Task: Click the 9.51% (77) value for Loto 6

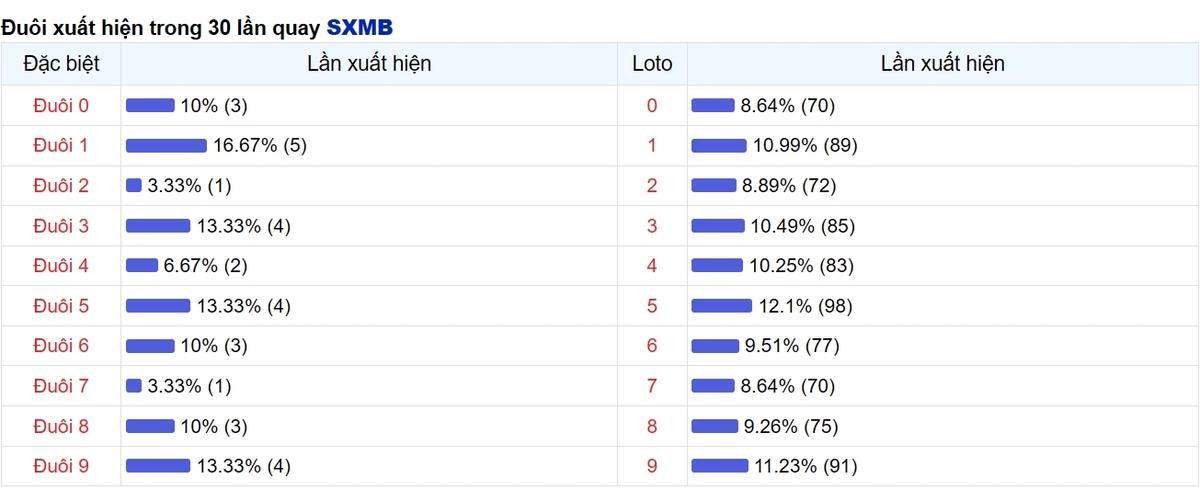Action: pyautogui.click(x=793, y=345)
